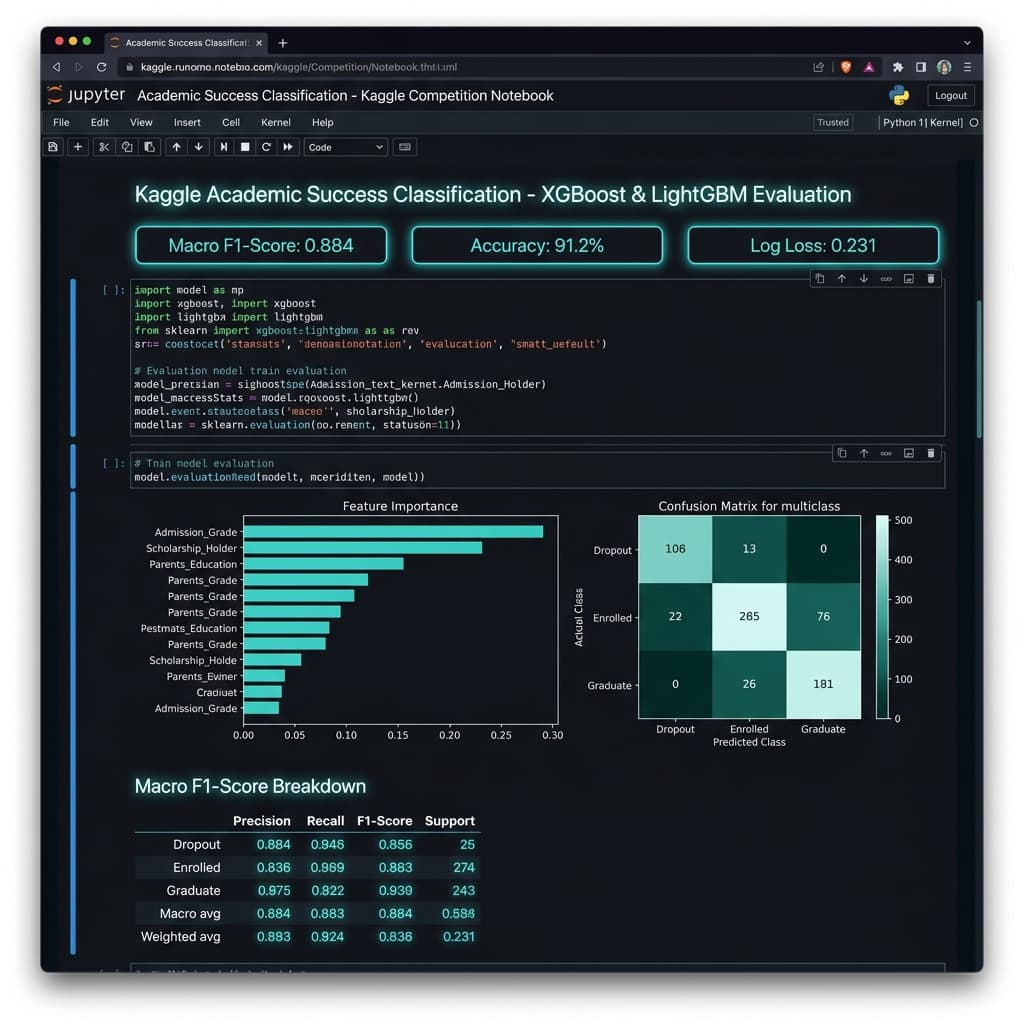This screenshot has height=1024, width=1024.
Task: Toggle the browser sidebar panel icon
Action: coord(921,67)
